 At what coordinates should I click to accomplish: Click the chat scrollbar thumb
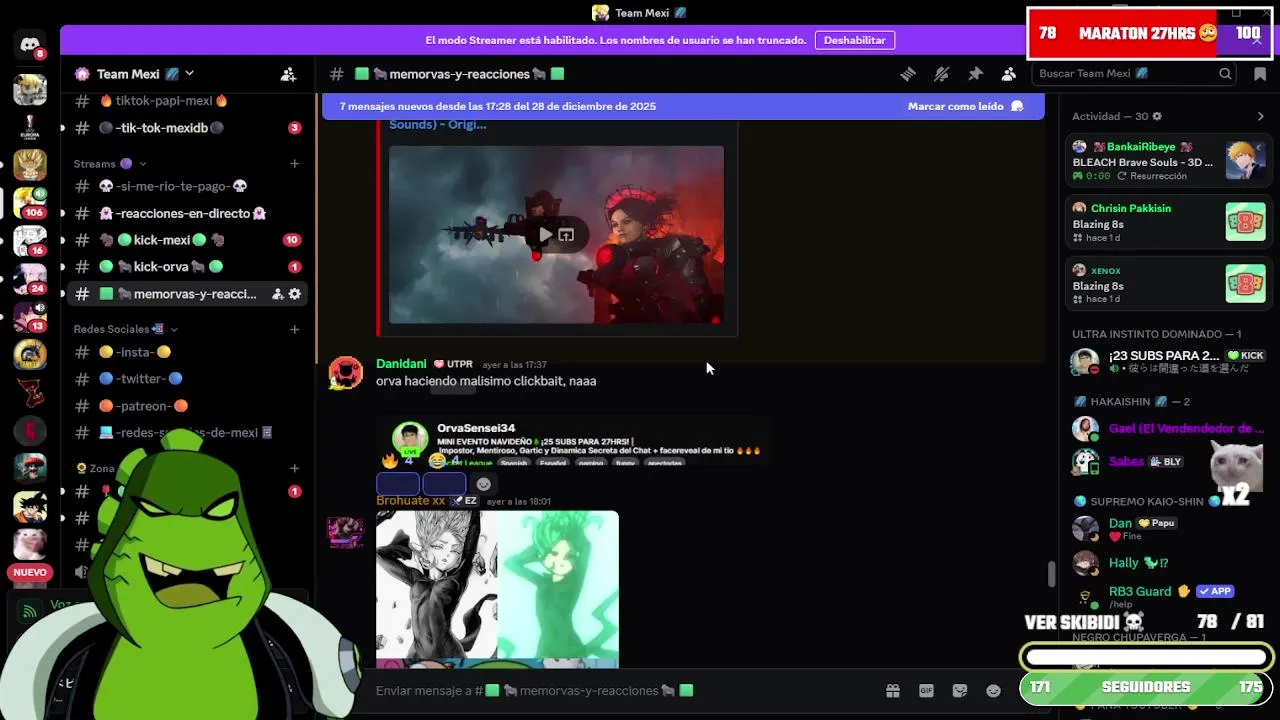1050,574
